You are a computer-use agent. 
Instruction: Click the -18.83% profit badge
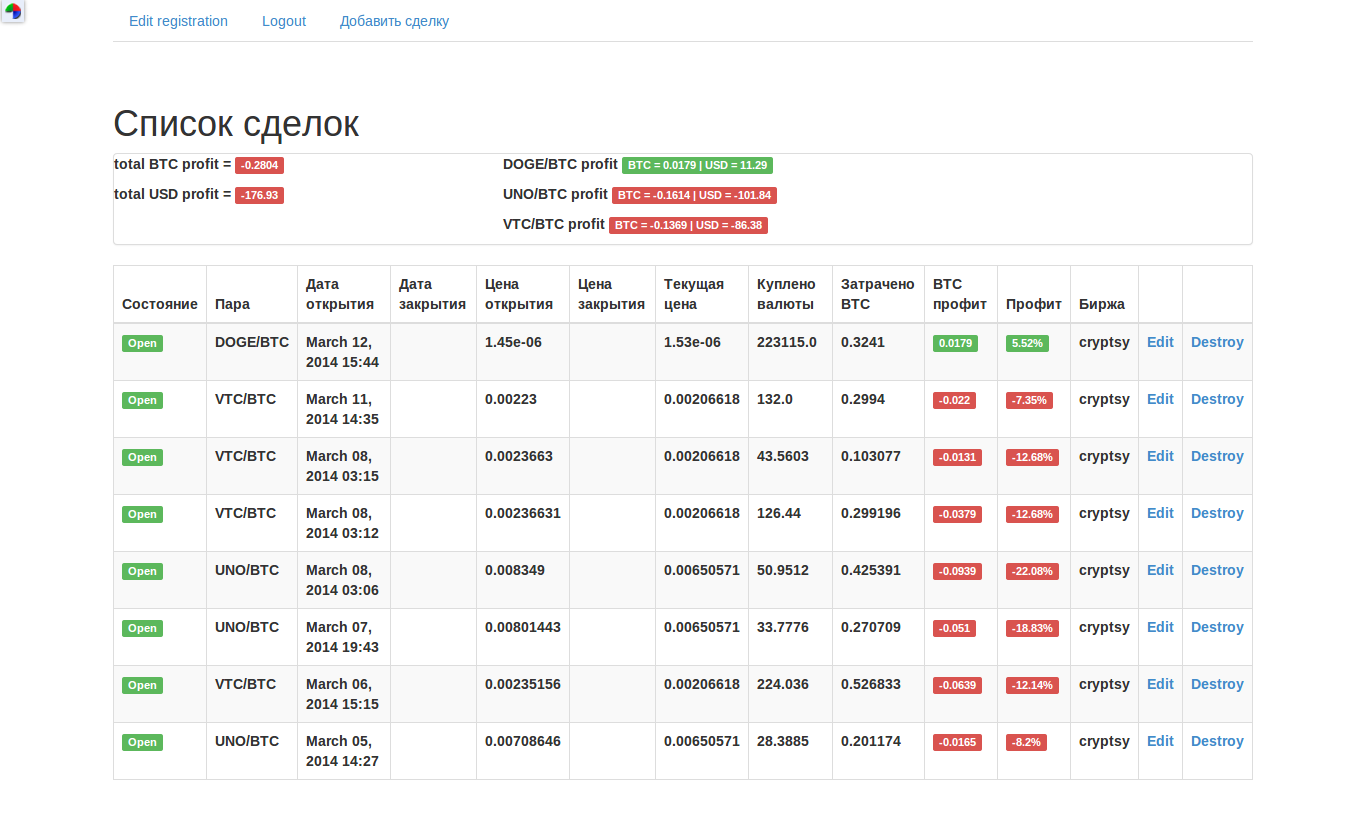click(x=1032, y=628)
